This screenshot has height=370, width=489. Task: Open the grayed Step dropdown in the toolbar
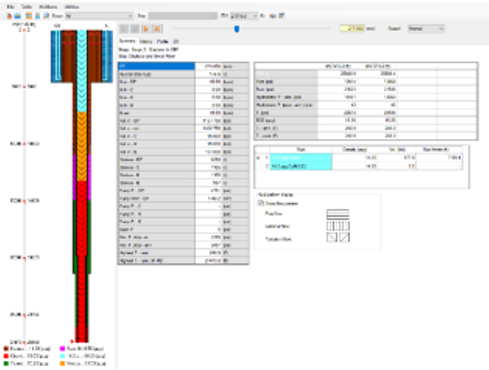[183, 16]
